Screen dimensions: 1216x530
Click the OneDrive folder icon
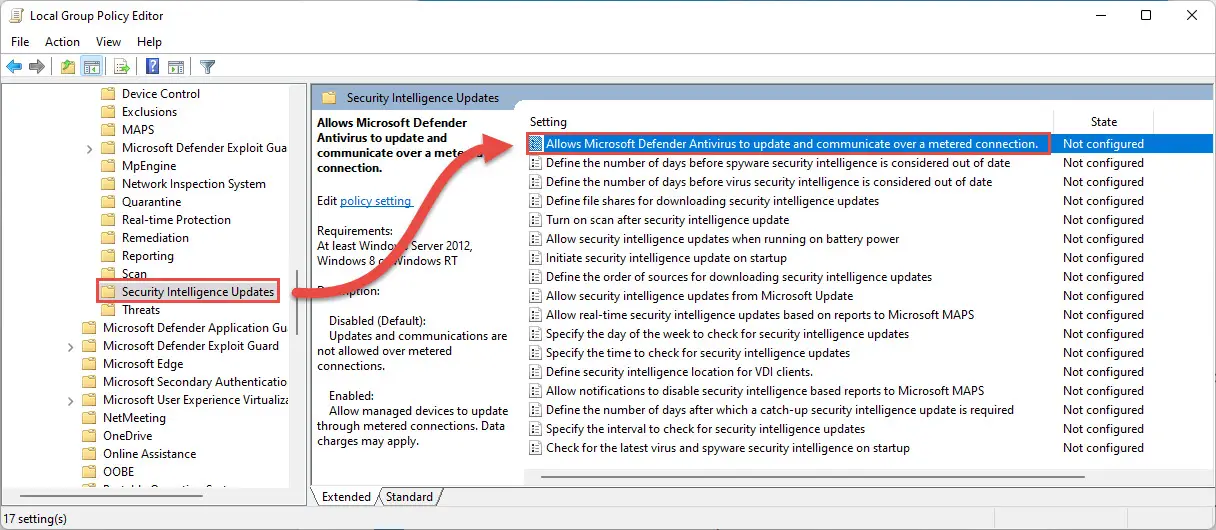coord(90,436)
